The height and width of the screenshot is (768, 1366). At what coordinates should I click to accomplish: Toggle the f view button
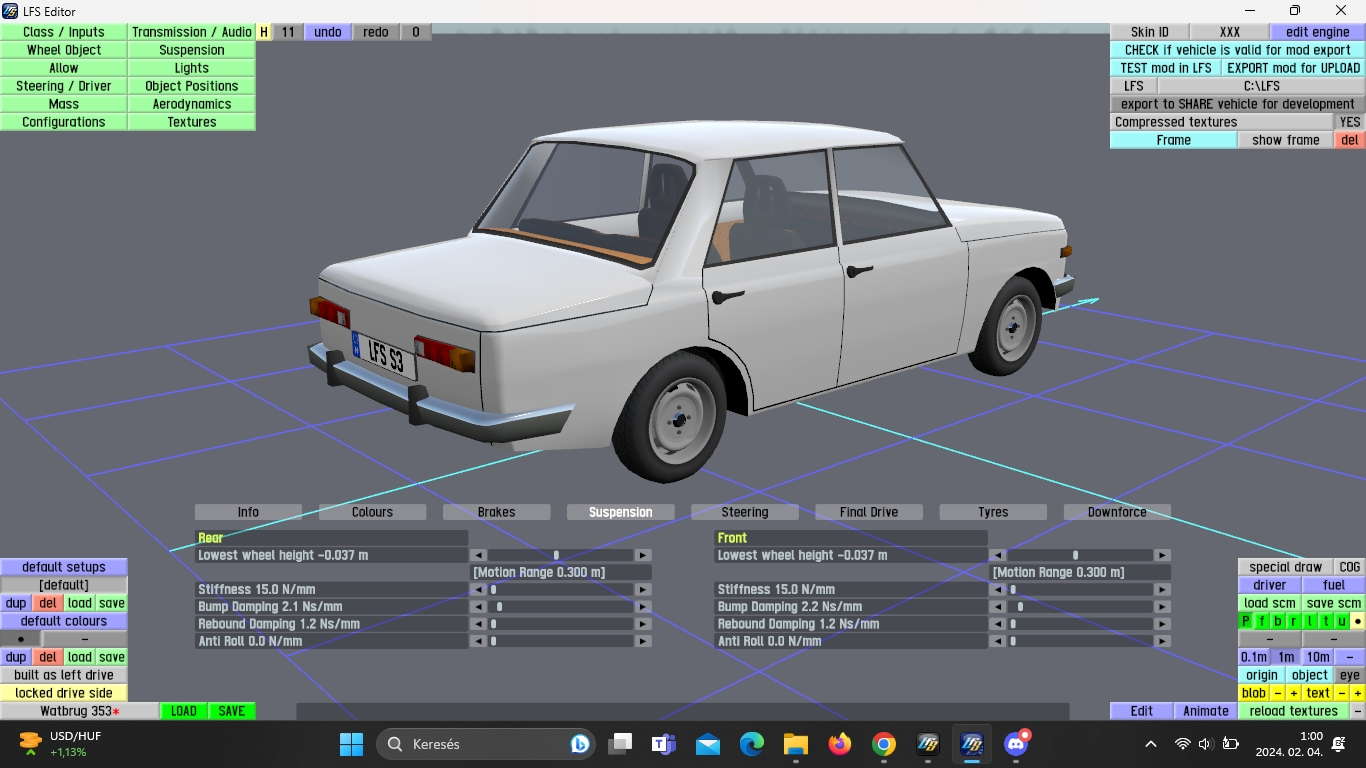[x=1262, y=621]
